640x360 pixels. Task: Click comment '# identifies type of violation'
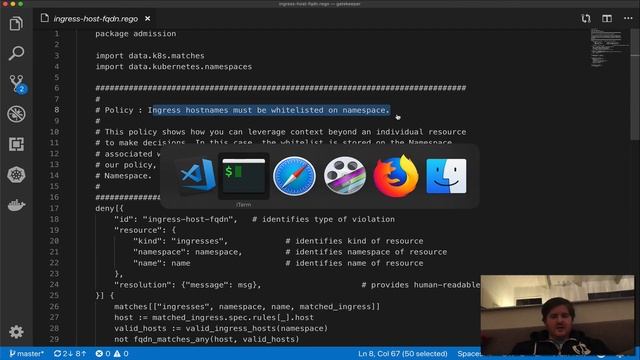pyautogui.click(x=324, y=219)
